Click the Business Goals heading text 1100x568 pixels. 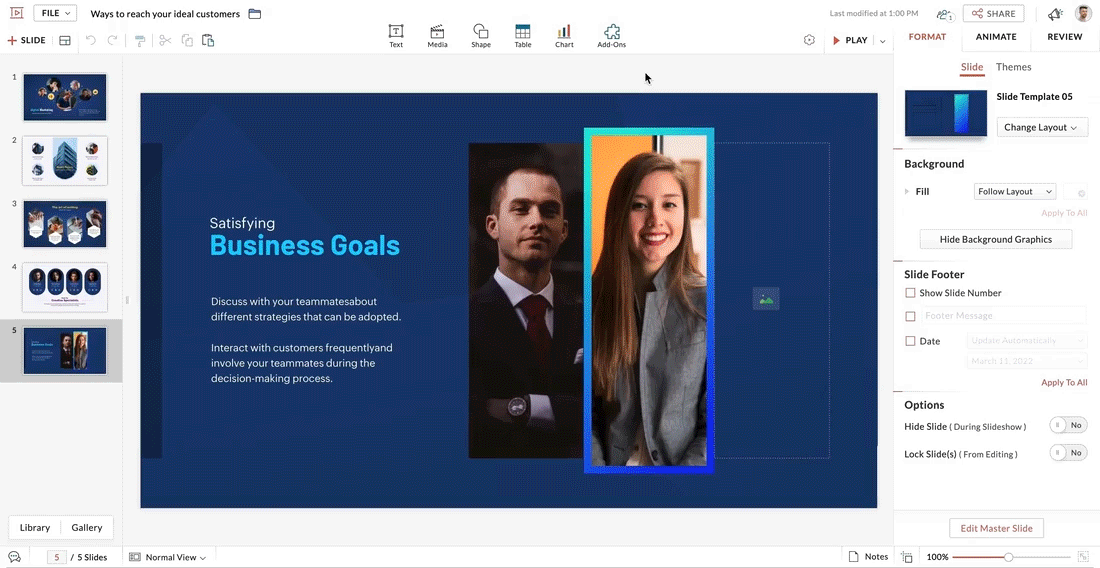coord(305,245)
